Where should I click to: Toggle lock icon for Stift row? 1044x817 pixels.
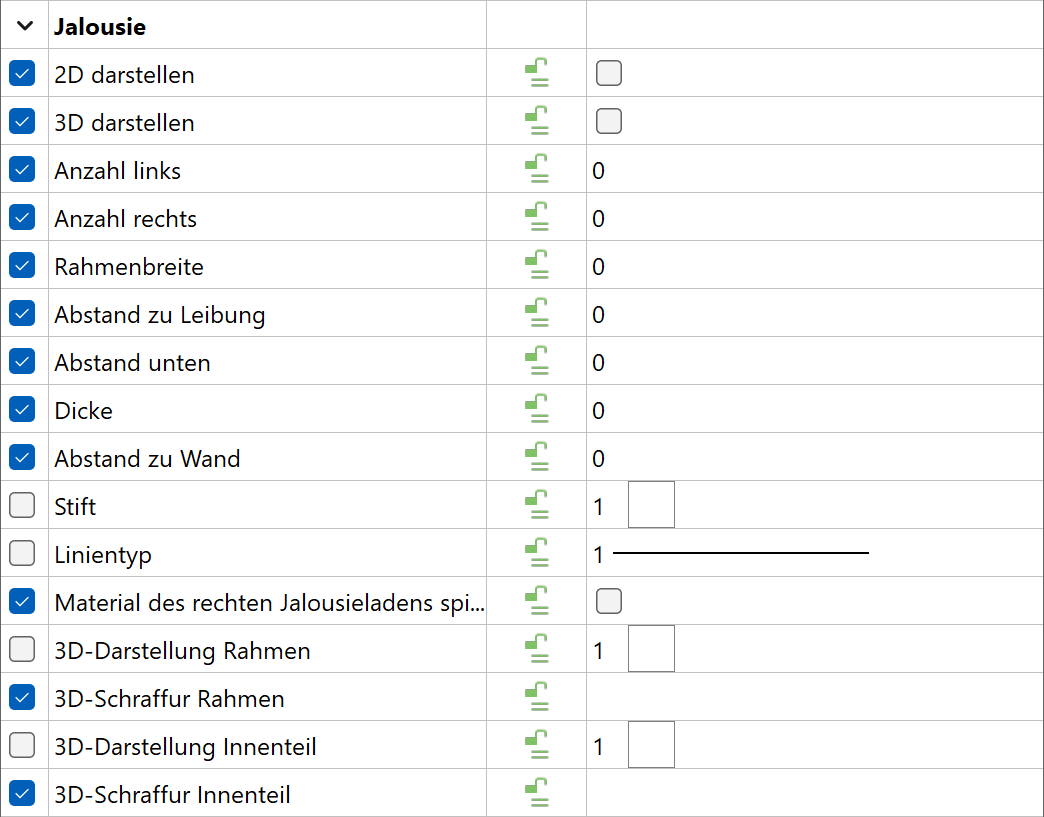point(537,505)
